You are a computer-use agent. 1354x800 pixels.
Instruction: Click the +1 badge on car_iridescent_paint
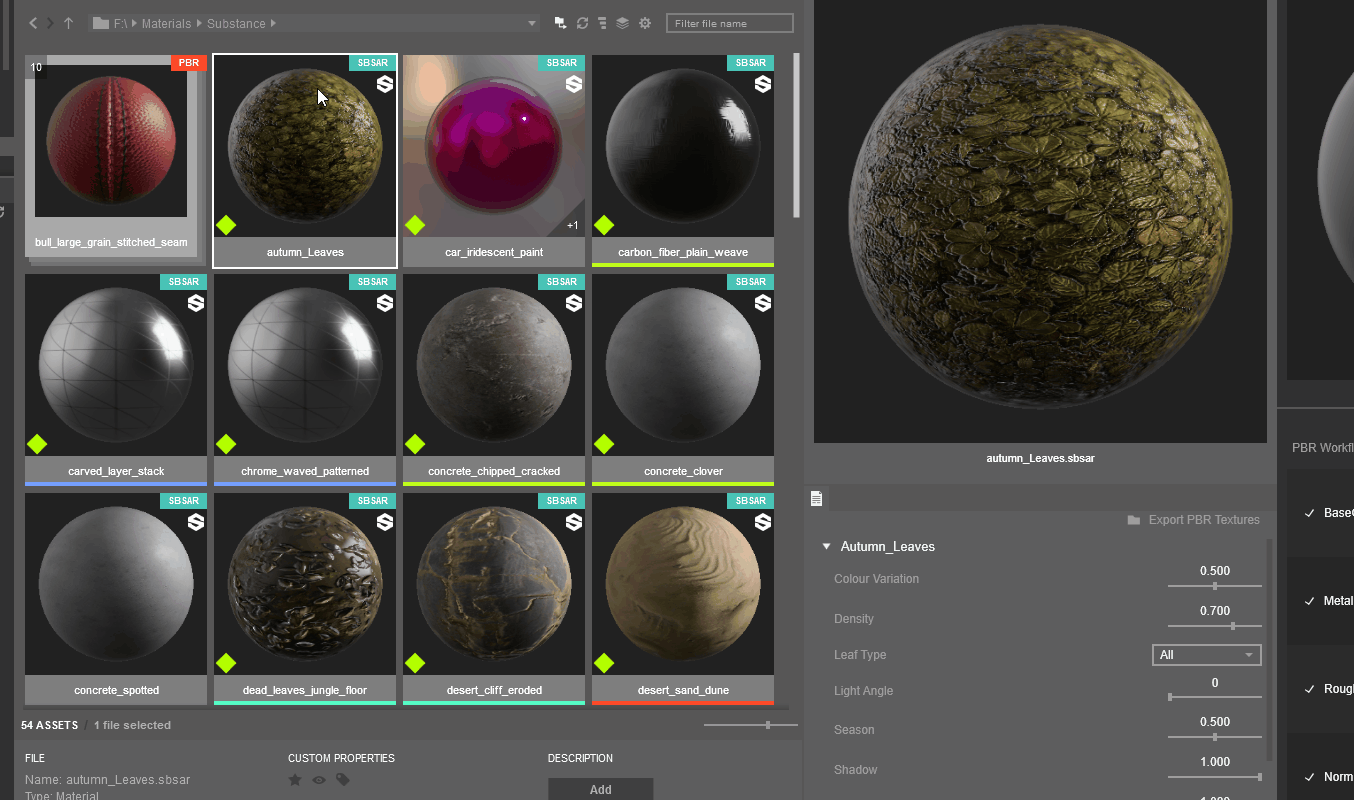[x=572, y=225]
